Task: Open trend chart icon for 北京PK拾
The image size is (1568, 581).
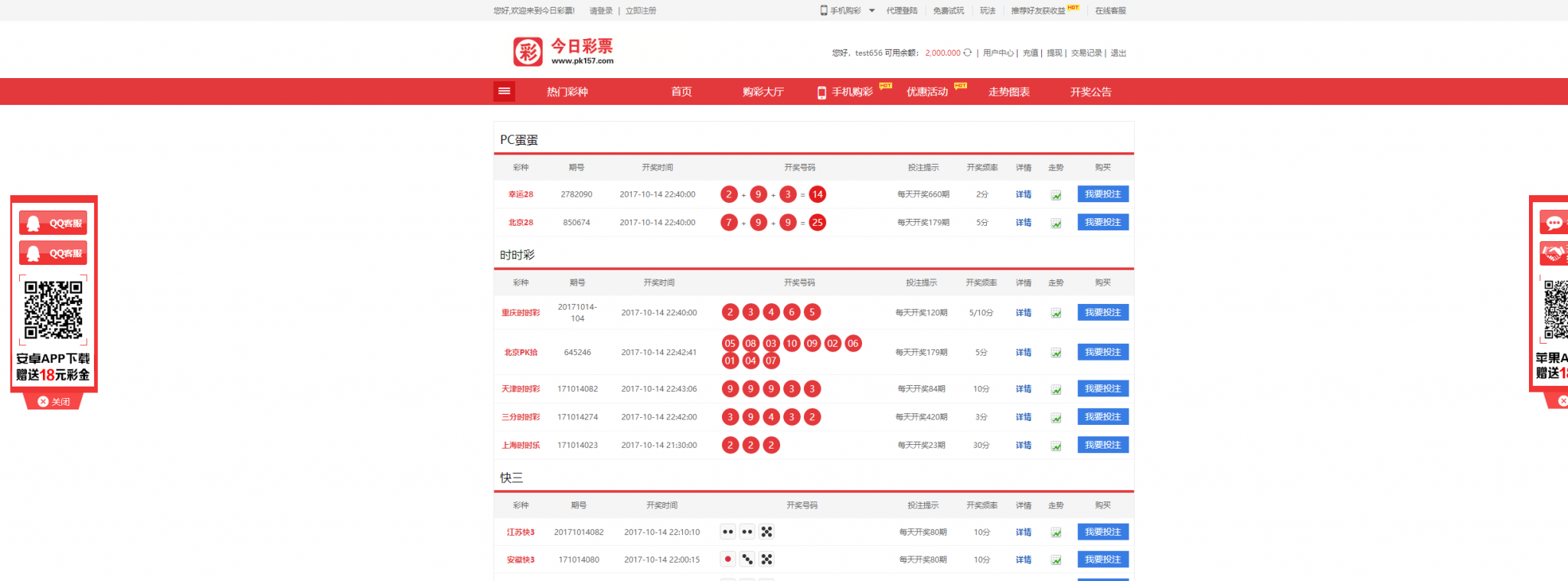Action: (1056, 353)
